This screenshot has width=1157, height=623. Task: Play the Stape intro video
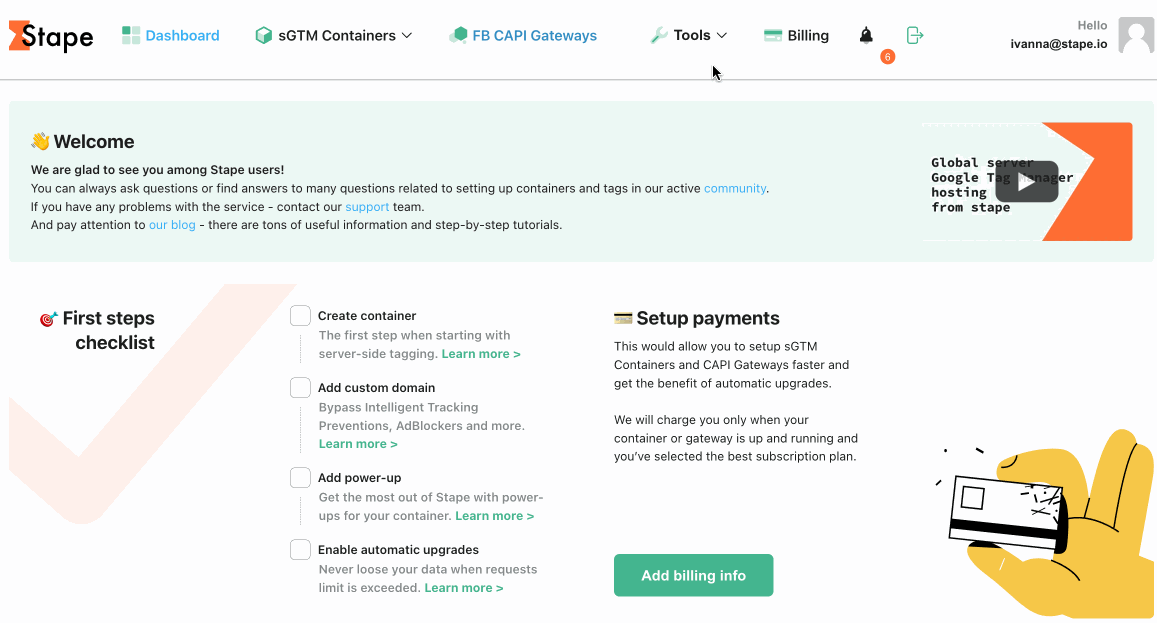[x=1026, y=182]
